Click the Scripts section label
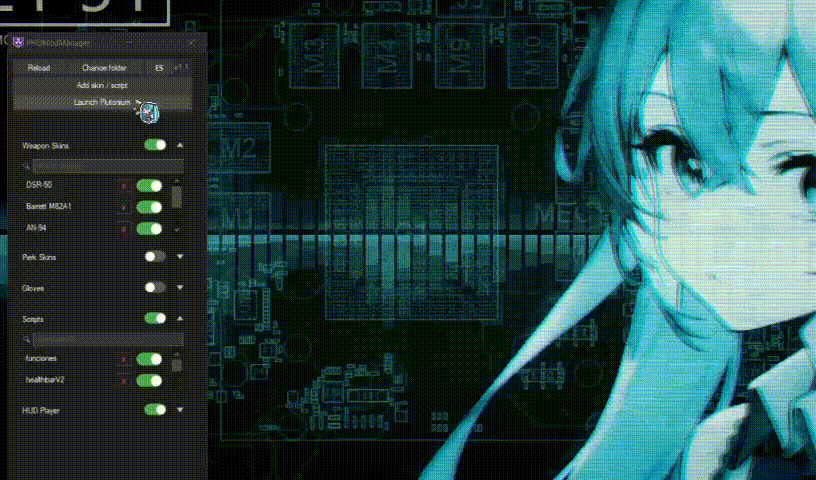 tap(32, 319)
